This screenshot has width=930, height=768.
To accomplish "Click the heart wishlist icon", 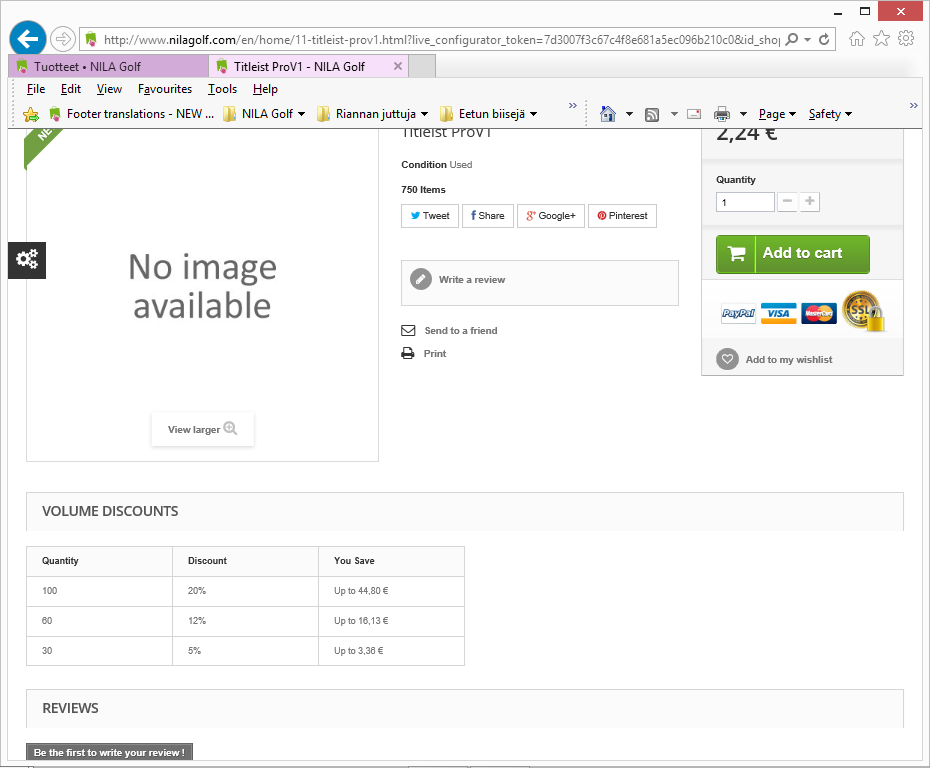I will click(x=727, y=359).
